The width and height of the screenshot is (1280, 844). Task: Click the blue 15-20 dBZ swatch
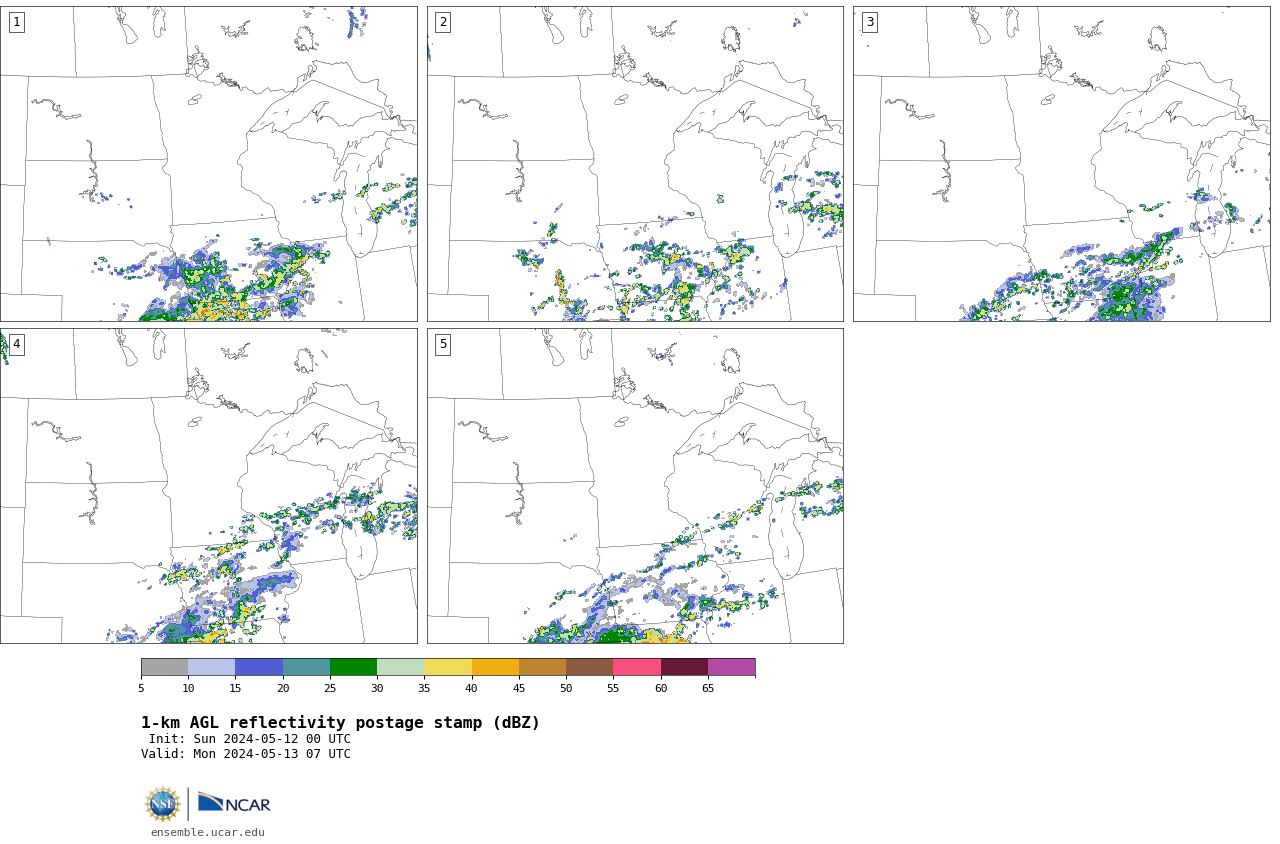(x=259, y=667)
